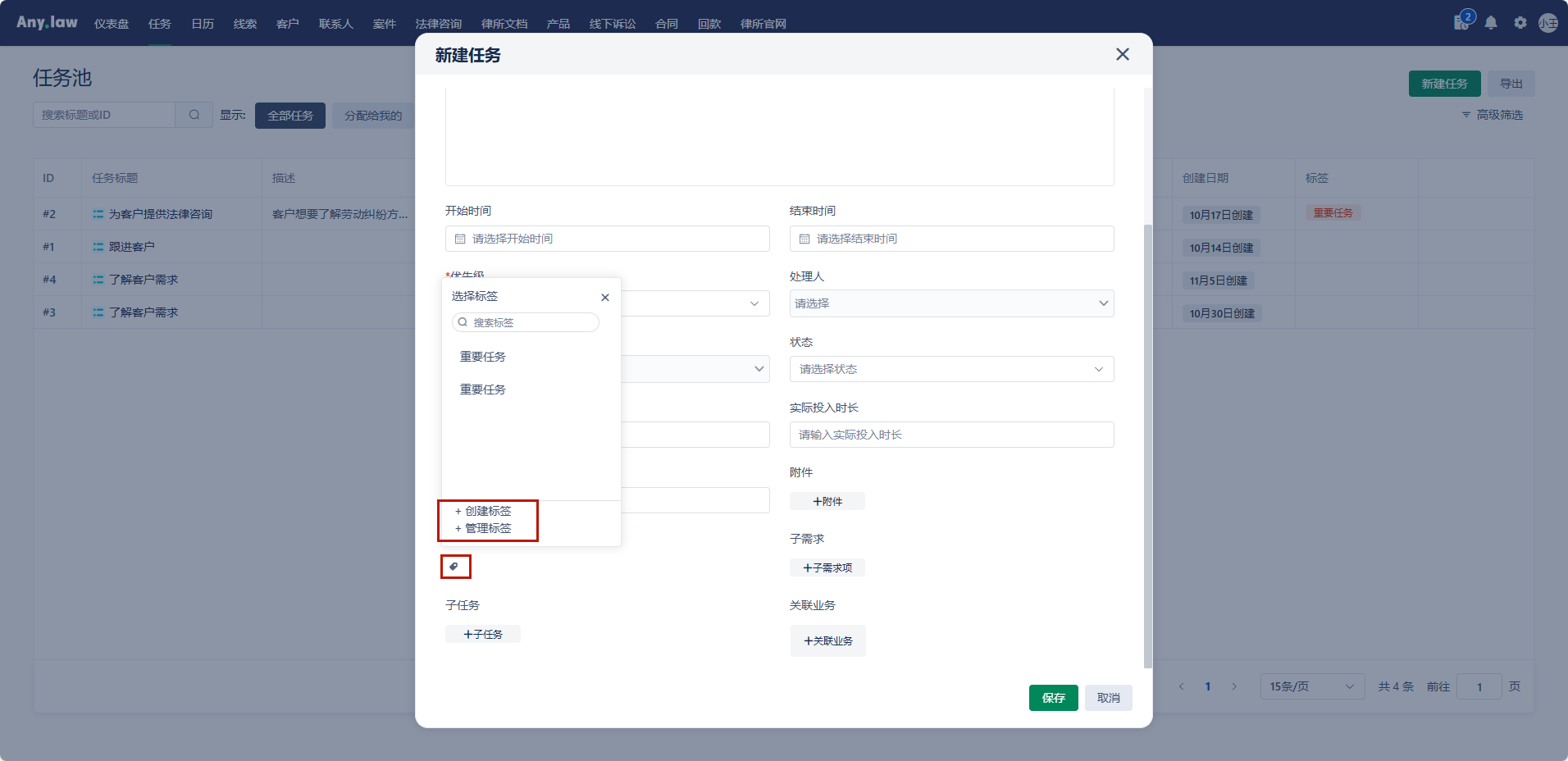Open the 处理人 dropdown
Image resolution: width=1568 pixels, height=761 pixels.
click(951, 303)
